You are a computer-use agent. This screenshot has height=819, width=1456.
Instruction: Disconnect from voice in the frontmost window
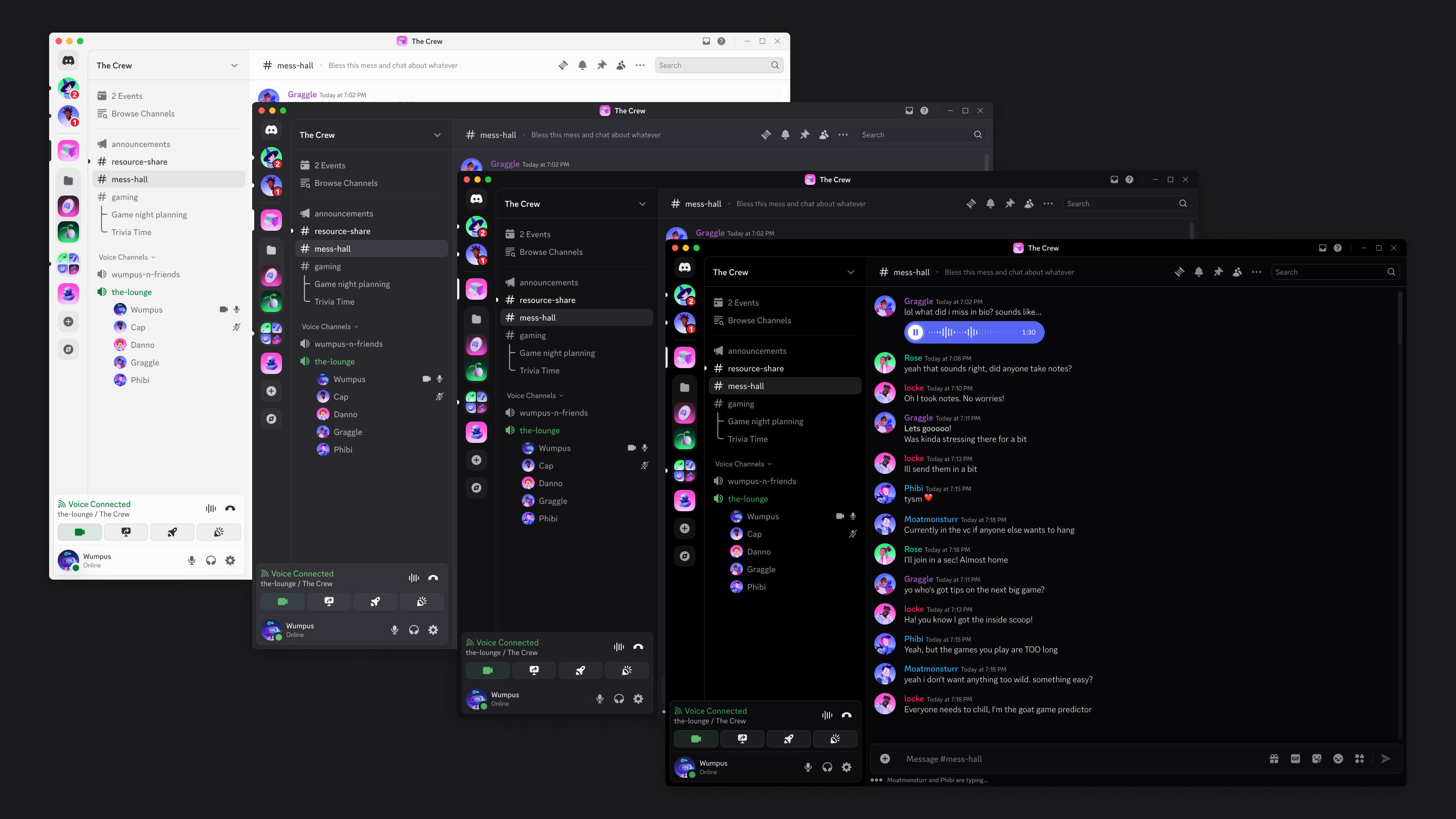[846, 715]
